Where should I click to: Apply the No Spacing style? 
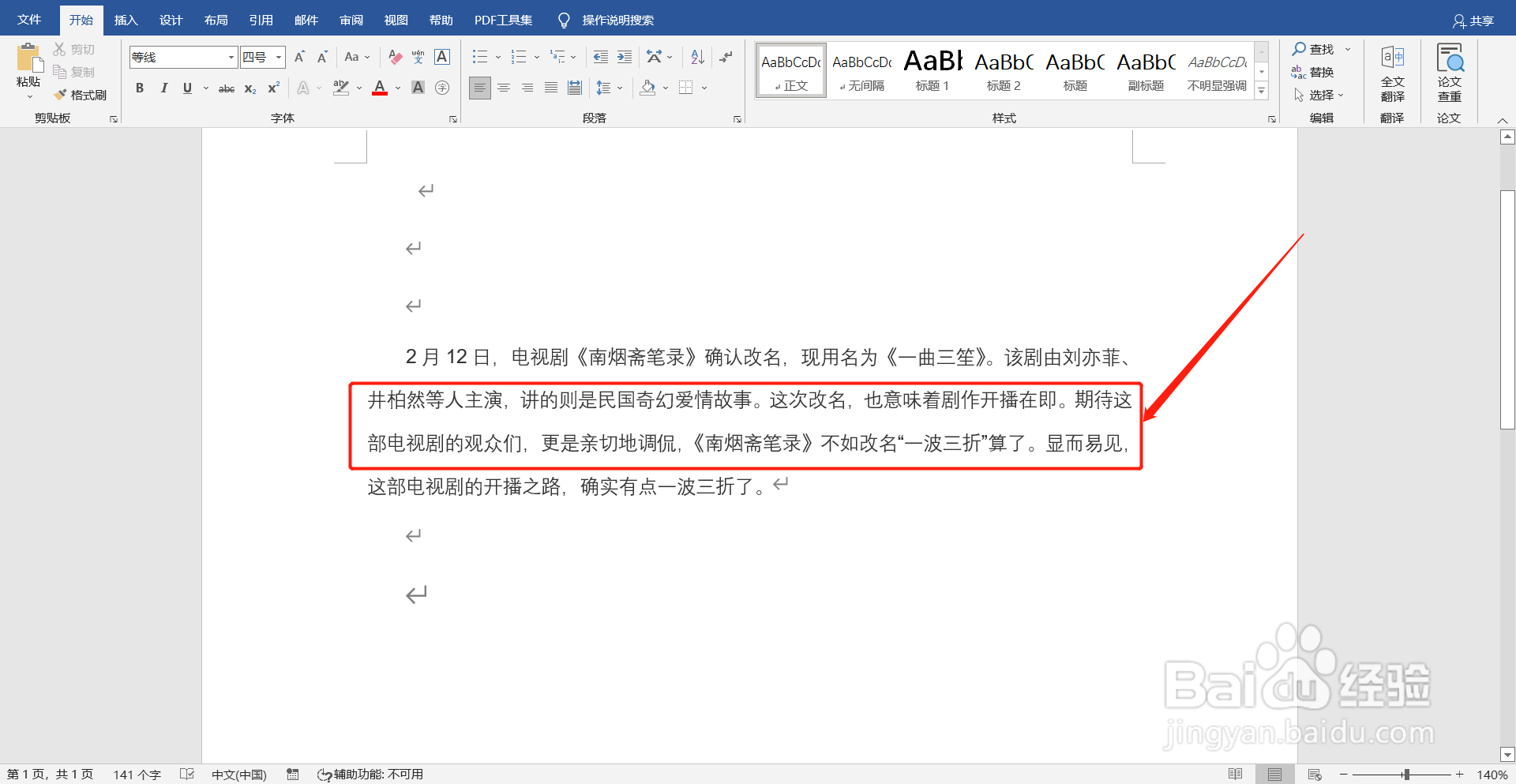tap(861, 70)
